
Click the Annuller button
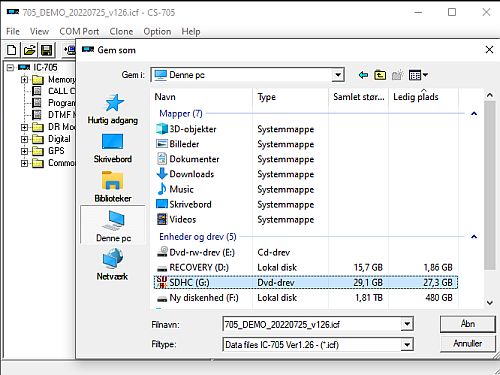467,343
